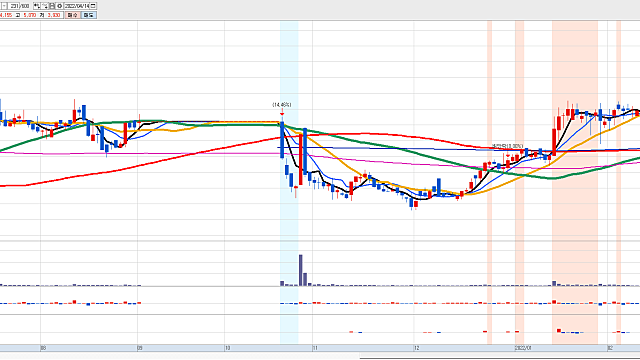Screen dimensions: 640x360
Task: Click the blue 매도 sell button
Action: [89, 15]
